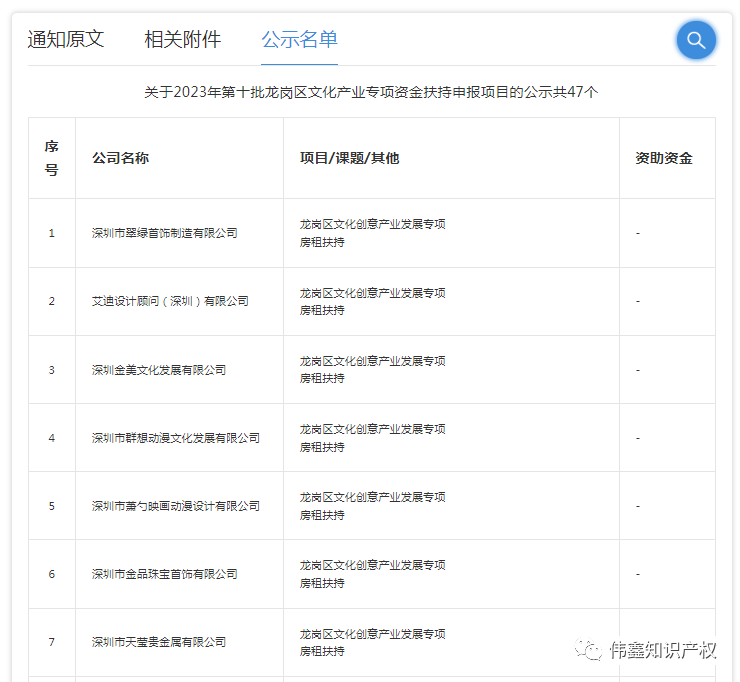Click funding dash in 翠绿首饰 row
Image resolution: width=740 pixels, height=682 pixels.
click(x=638, y=233)
